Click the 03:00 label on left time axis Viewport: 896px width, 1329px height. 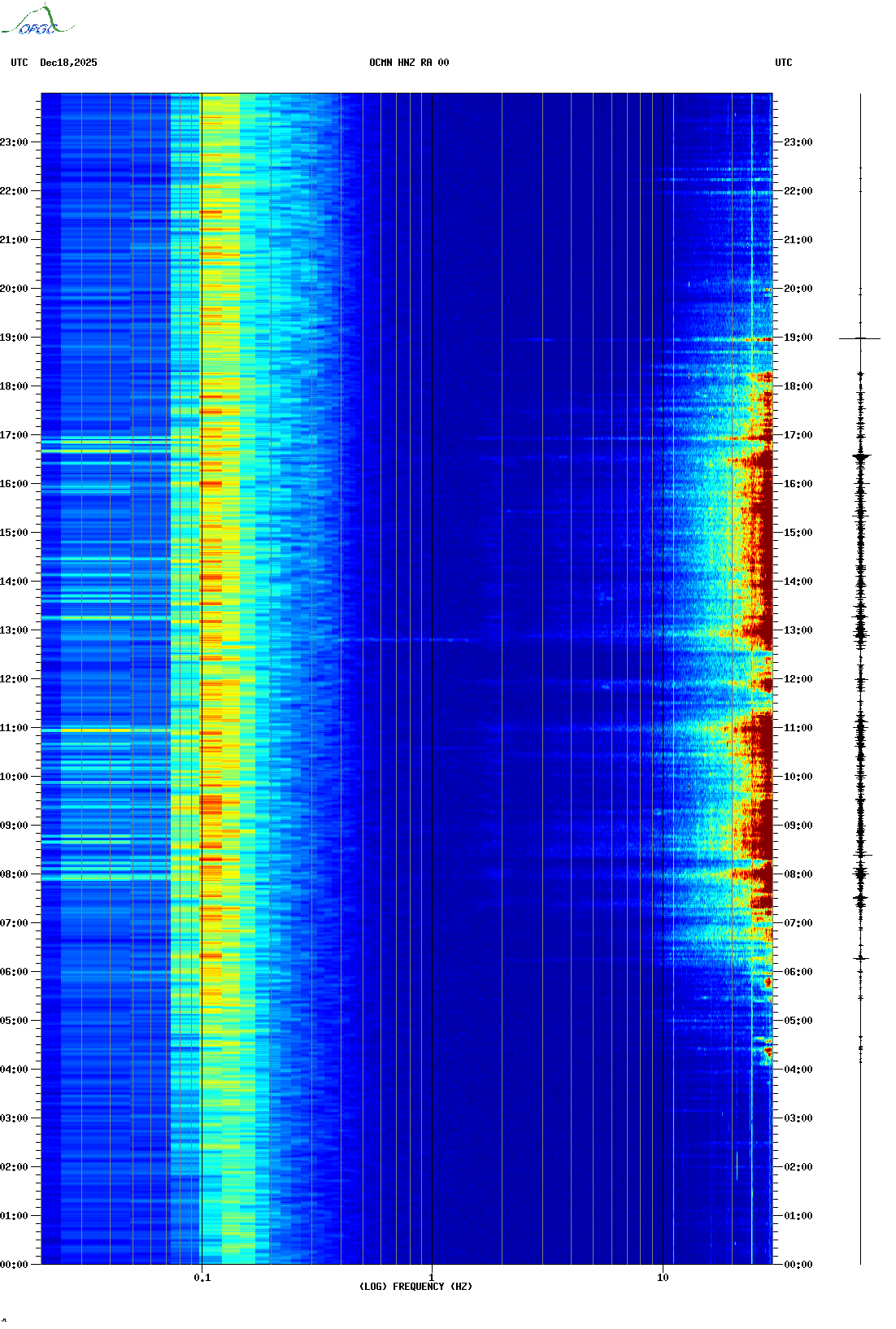pos(14,1118)
